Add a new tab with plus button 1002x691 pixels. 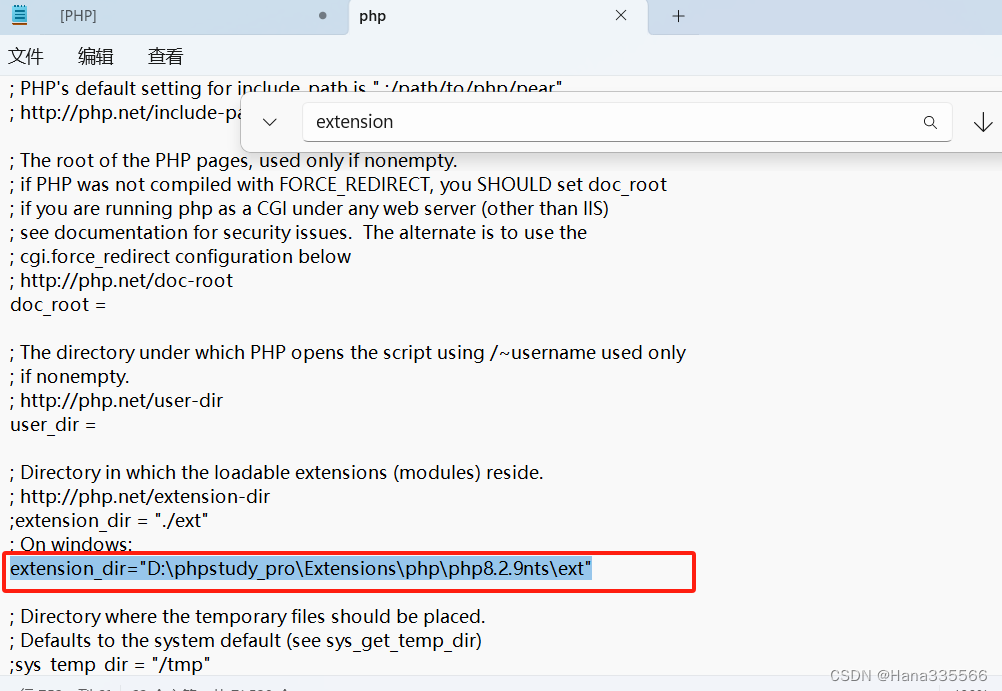679,16
